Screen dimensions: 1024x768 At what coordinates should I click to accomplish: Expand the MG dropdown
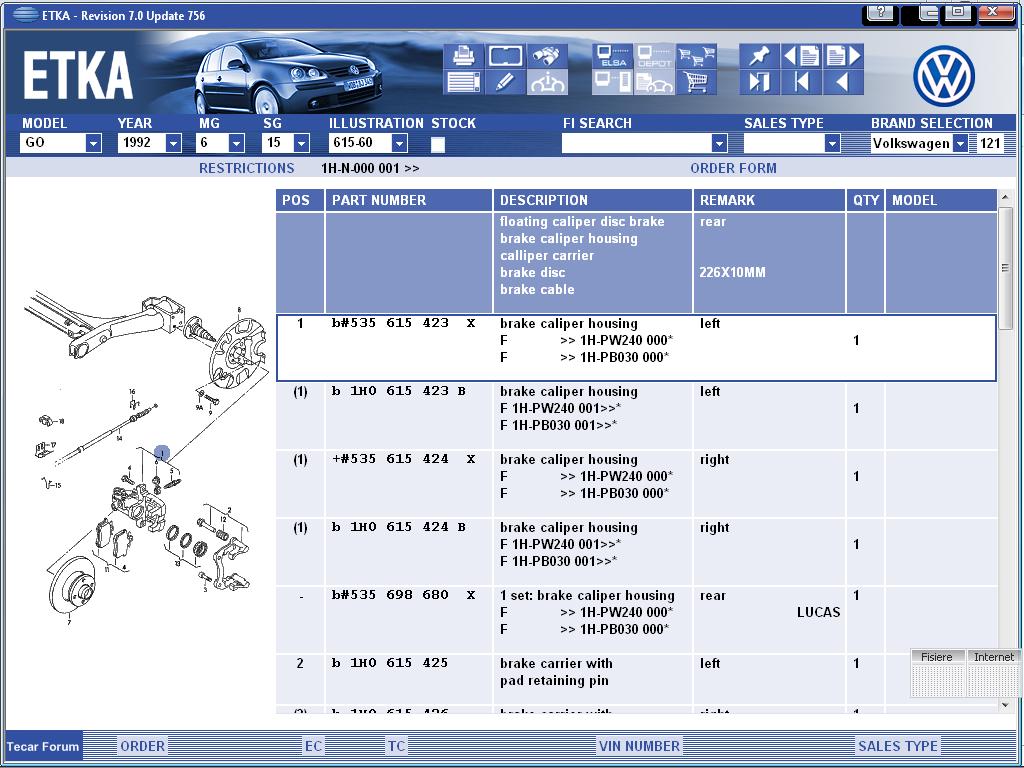click(x=237, y=143)
